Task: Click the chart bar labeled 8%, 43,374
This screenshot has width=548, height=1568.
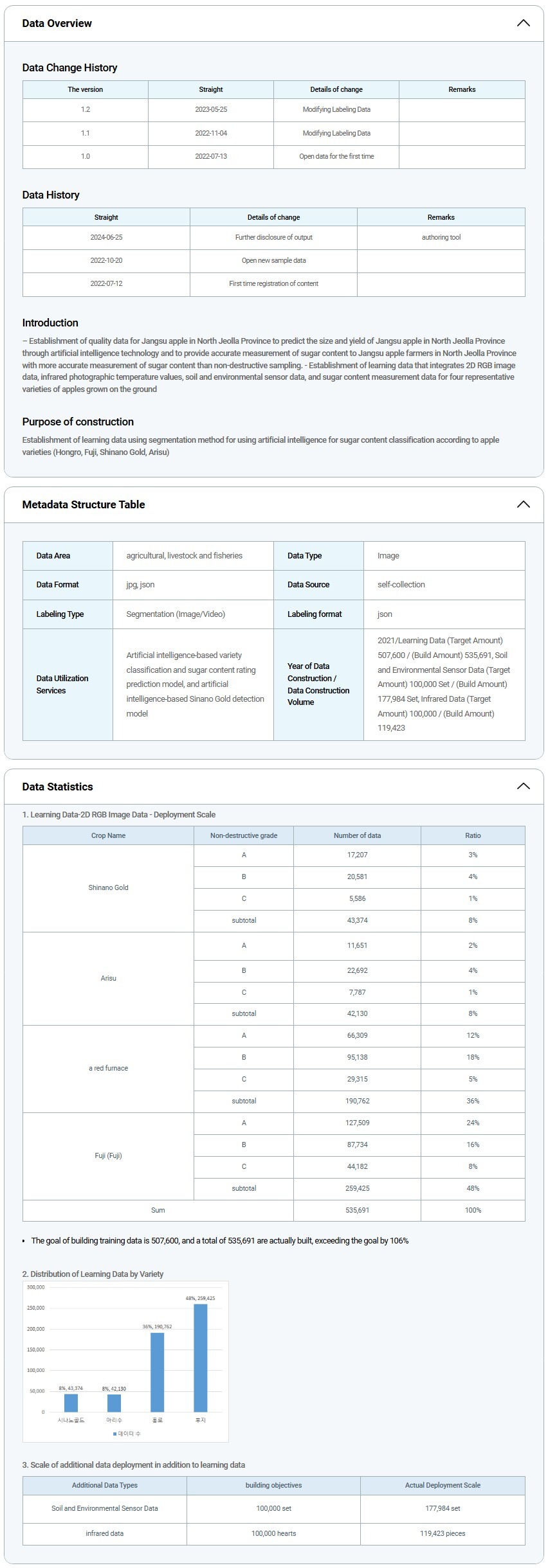Action: (71, 1402)
